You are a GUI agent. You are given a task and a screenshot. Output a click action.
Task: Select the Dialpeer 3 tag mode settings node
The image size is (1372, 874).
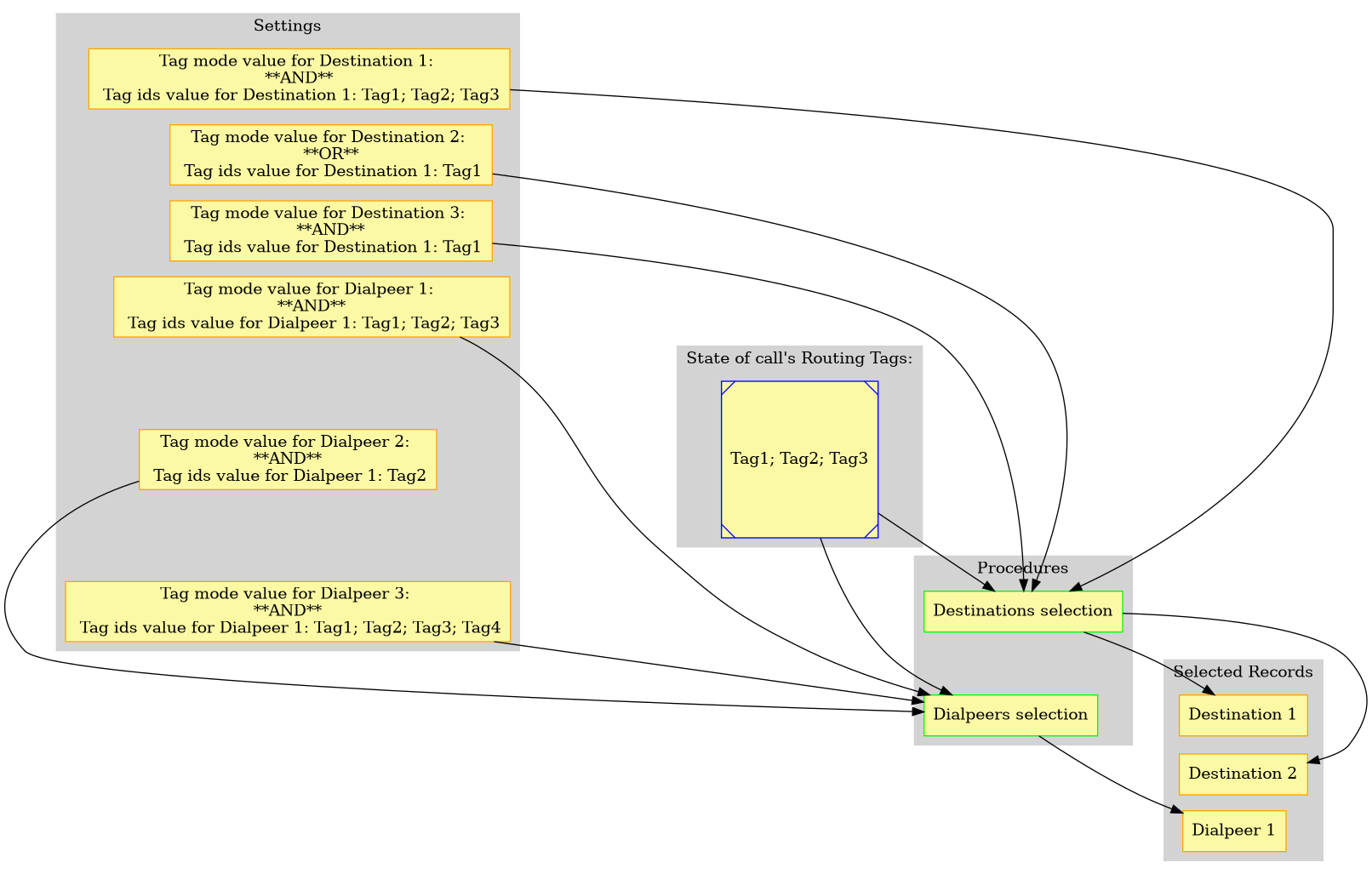(x=288, y=611)
